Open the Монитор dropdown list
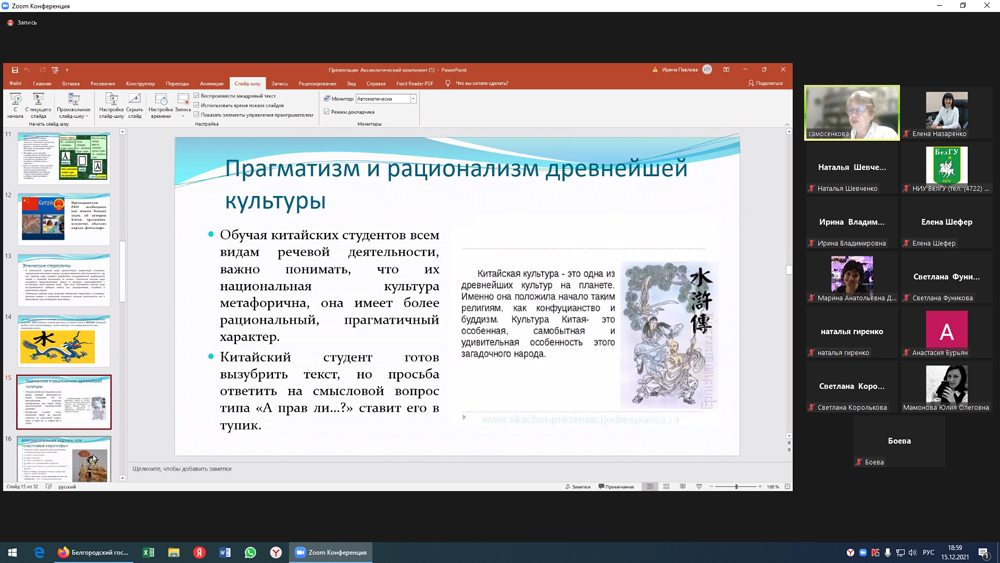Viewport: 1000px width, 563px height. click(x=413, y=99)
